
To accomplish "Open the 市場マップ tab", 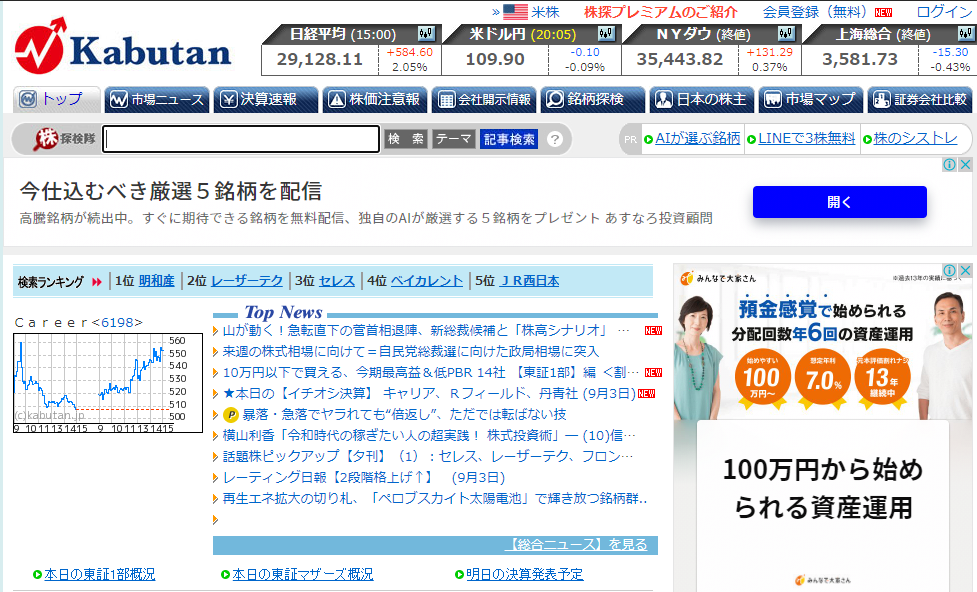I will click(811, 100).
